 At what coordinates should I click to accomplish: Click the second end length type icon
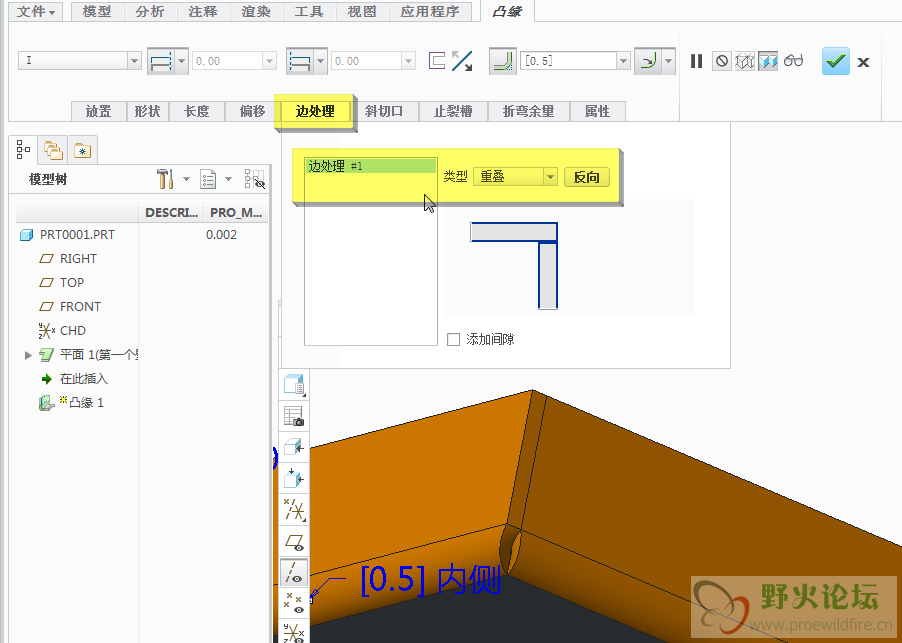coord(300,61)
